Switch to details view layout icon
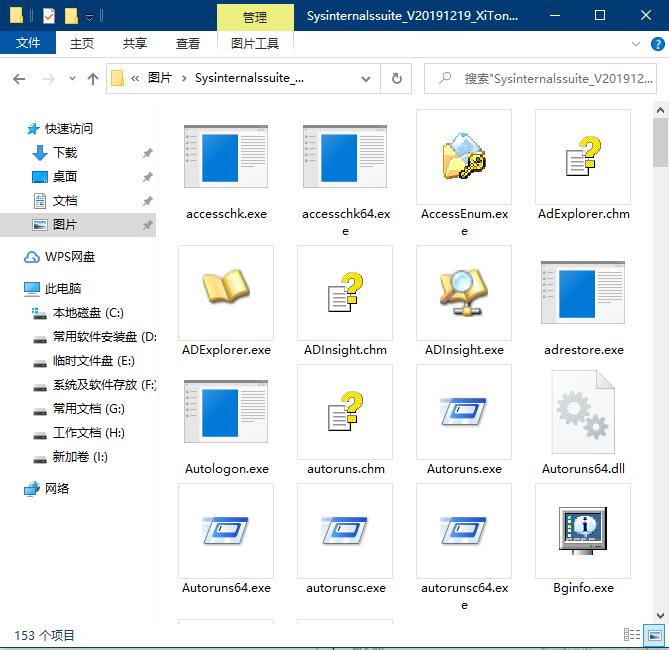 pyautogui.click(x=632, y=635)
